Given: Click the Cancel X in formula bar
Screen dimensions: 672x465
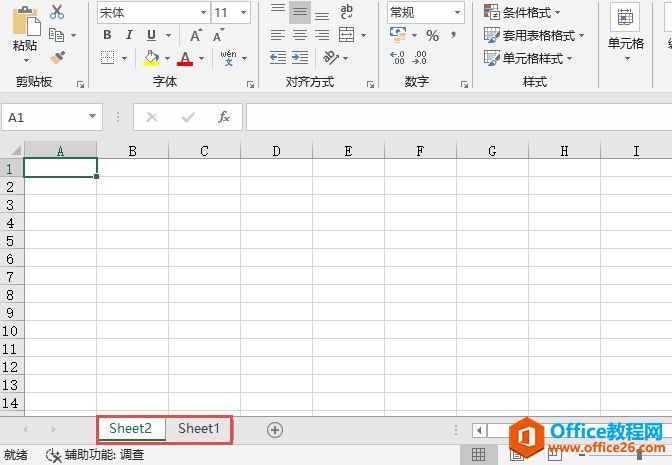Looking at the screenshot, I should coord(152,117).
